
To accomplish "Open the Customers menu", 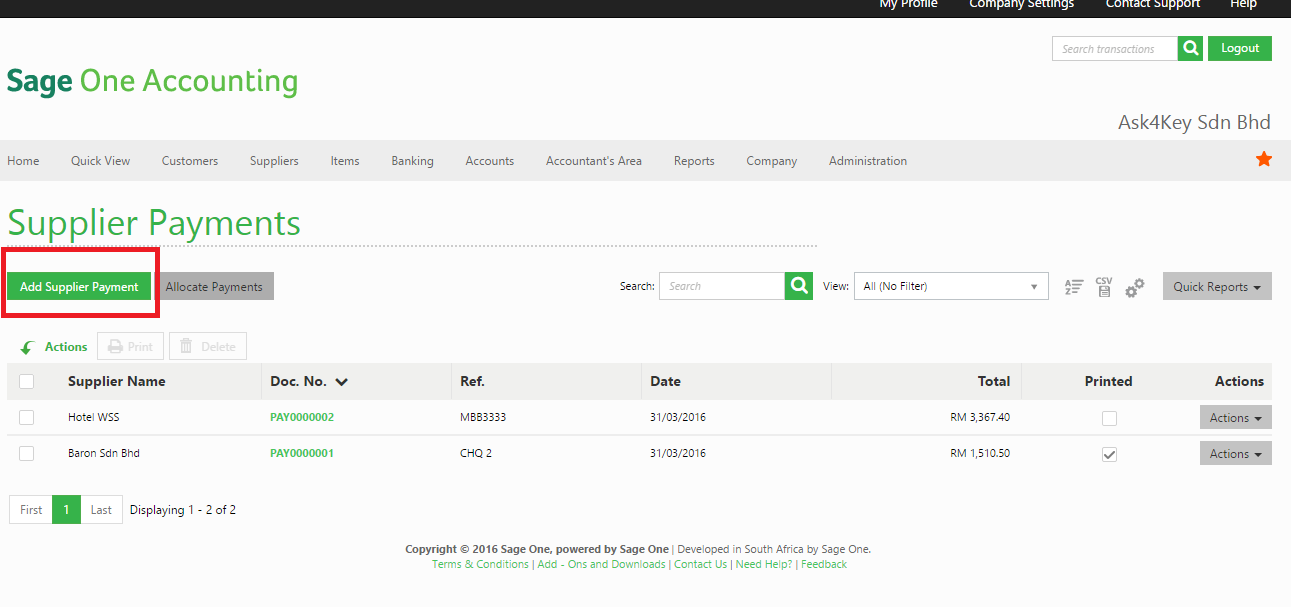I will [x=190, y=160].
